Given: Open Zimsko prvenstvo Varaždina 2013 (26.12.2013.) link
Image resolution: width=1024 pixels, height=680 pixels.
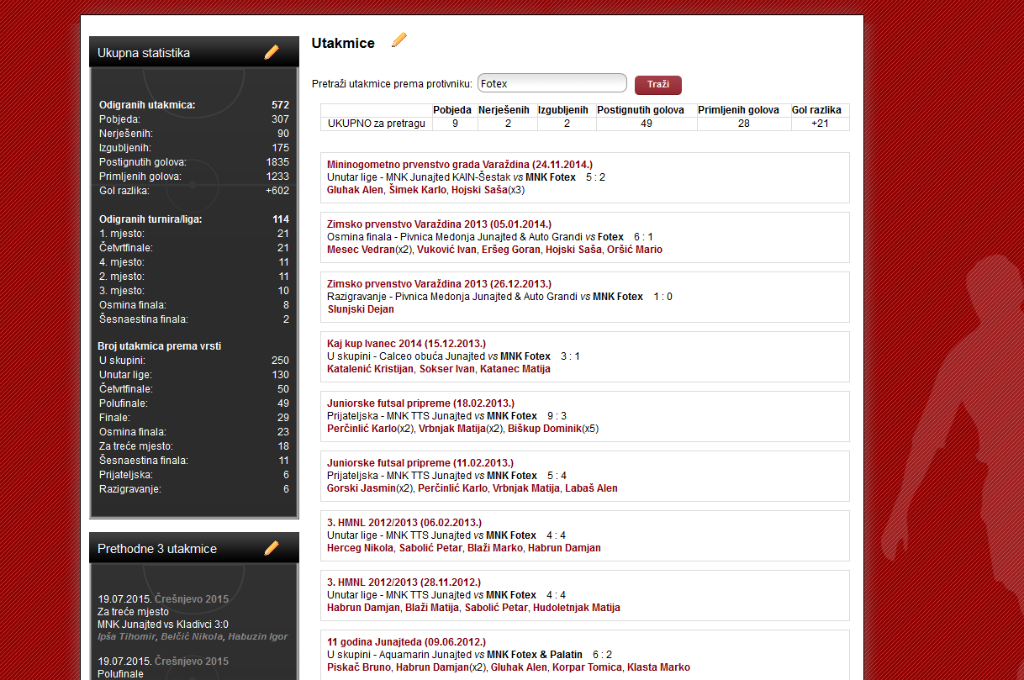Looking at the screenshot, I should point(439,284).
